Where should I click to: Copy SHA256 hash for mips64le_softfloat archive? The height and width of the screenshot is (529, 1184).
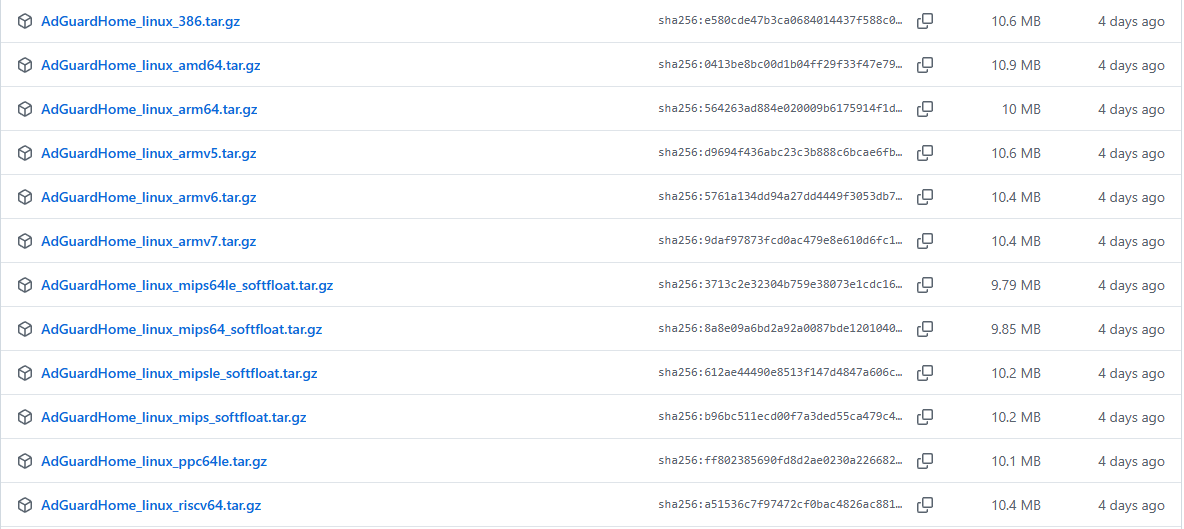coord(925,285)
